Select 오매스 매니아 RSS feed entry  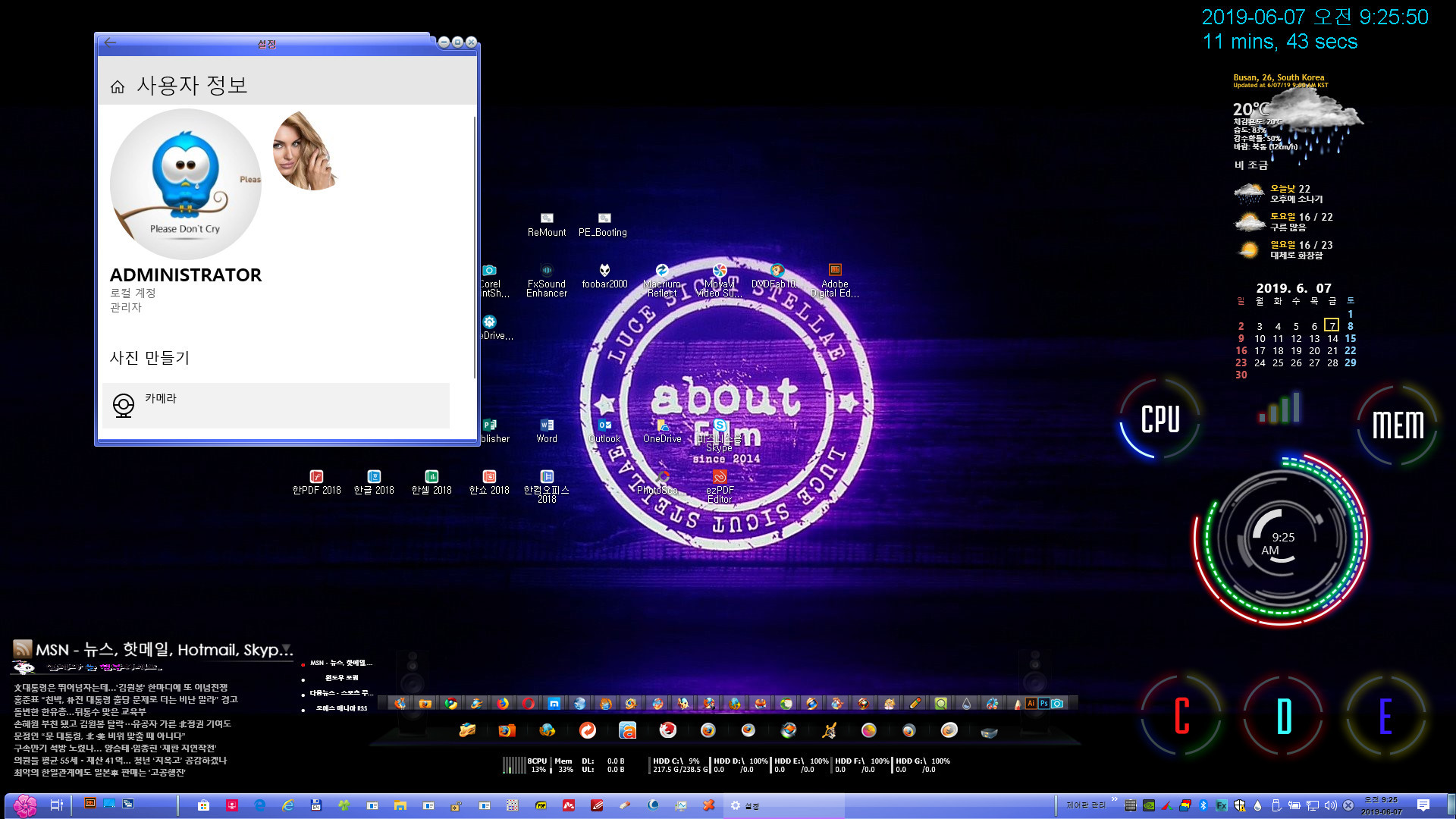(x=341, y=708)
